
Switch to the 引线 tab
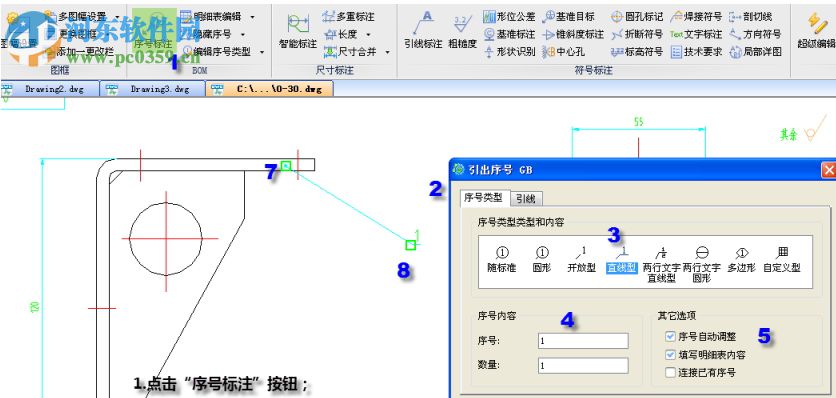click(x=526, y=199)
